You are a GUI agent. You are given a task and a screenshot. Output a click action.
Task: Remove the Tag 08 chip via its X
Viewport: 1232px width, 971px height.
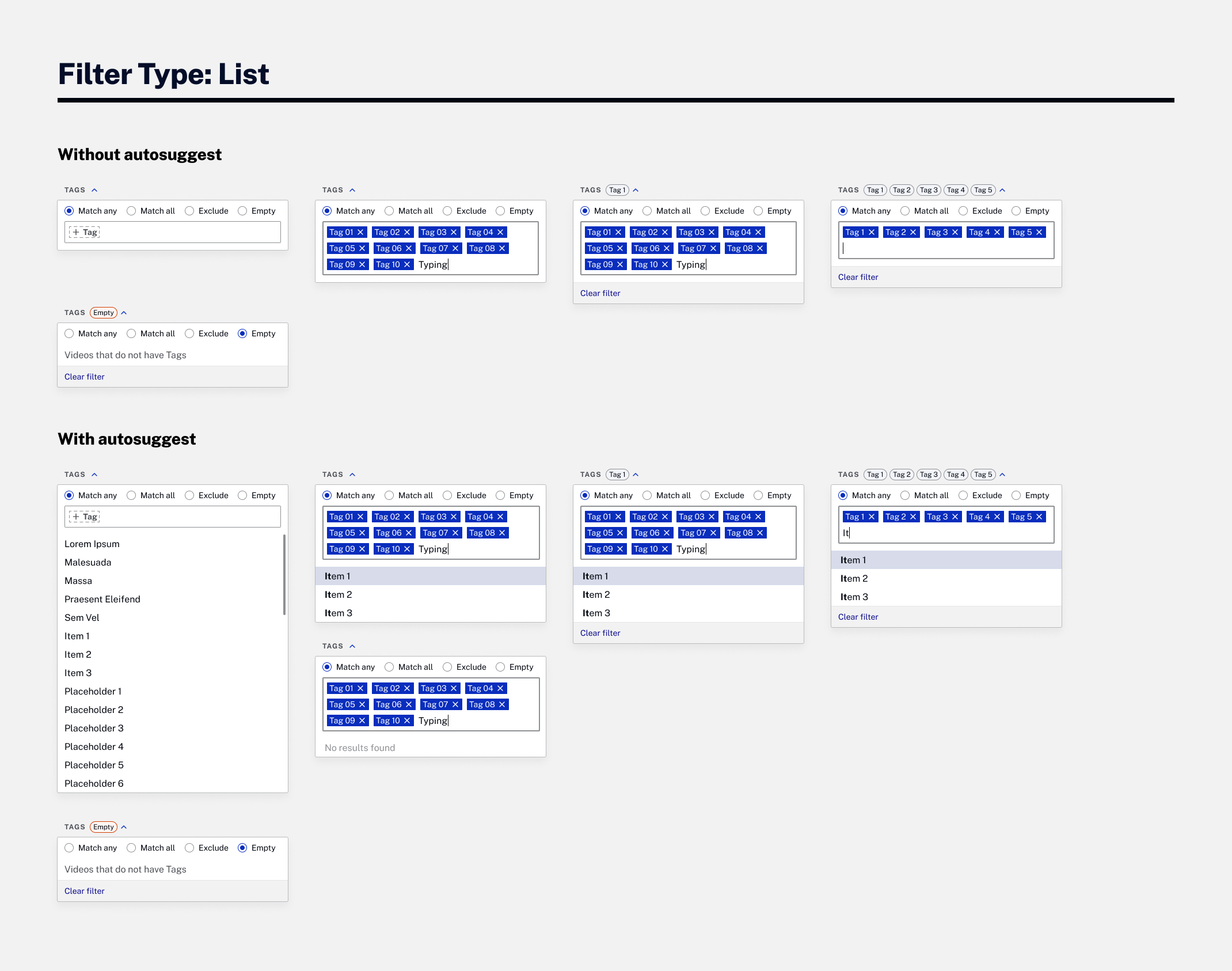501,248
